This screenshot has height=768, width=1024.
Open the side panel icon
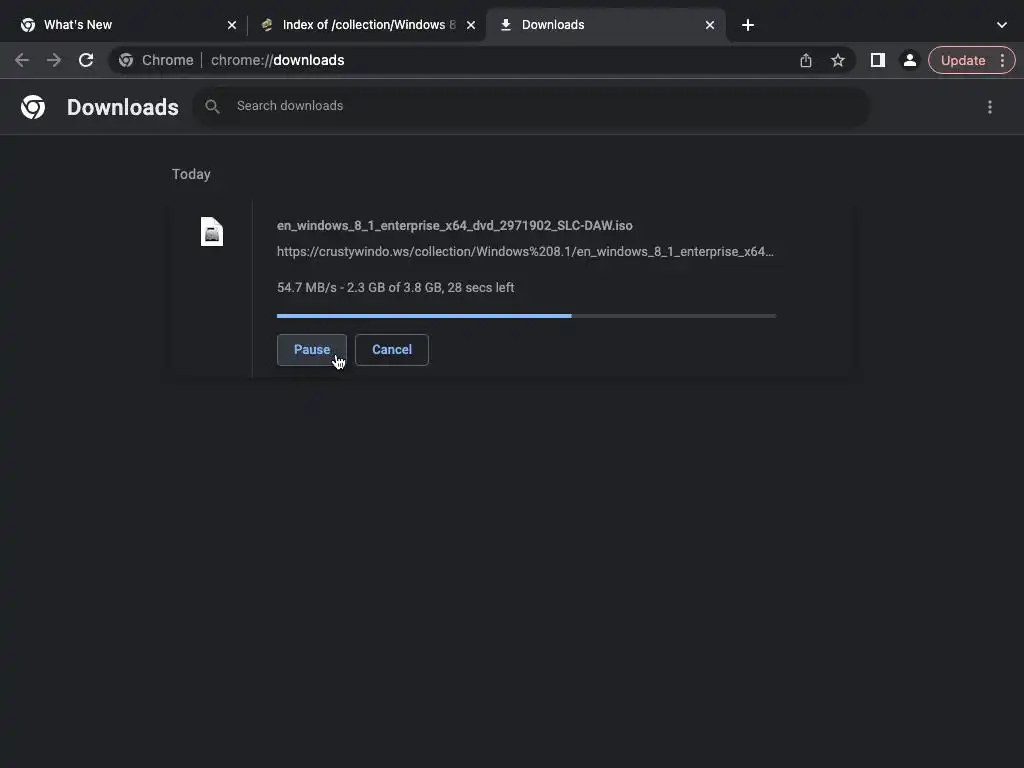tap(878, 60)
